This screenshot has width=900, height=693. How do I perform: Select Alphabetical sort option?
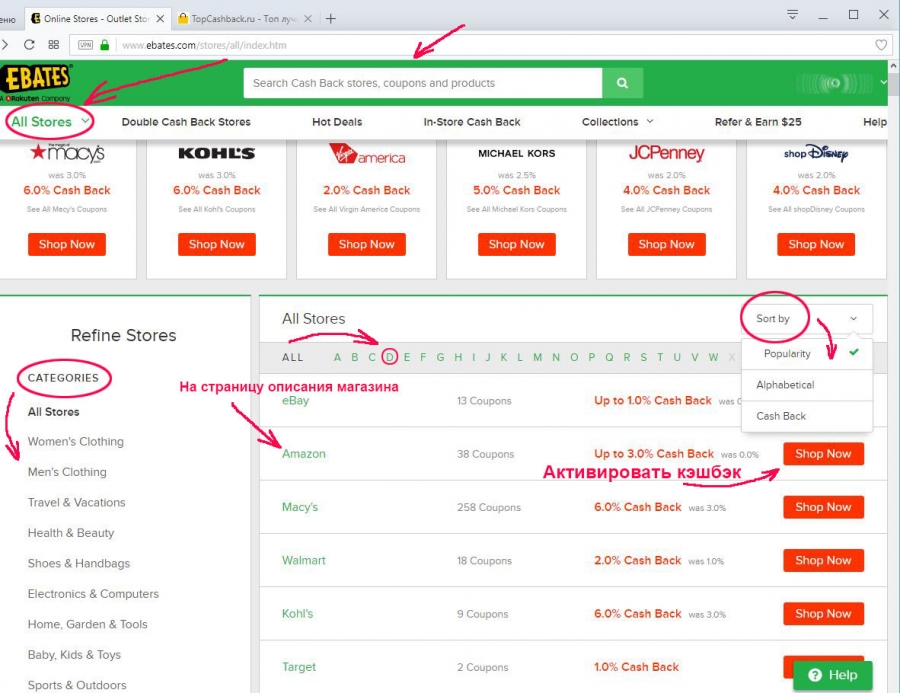coord(807,385)
